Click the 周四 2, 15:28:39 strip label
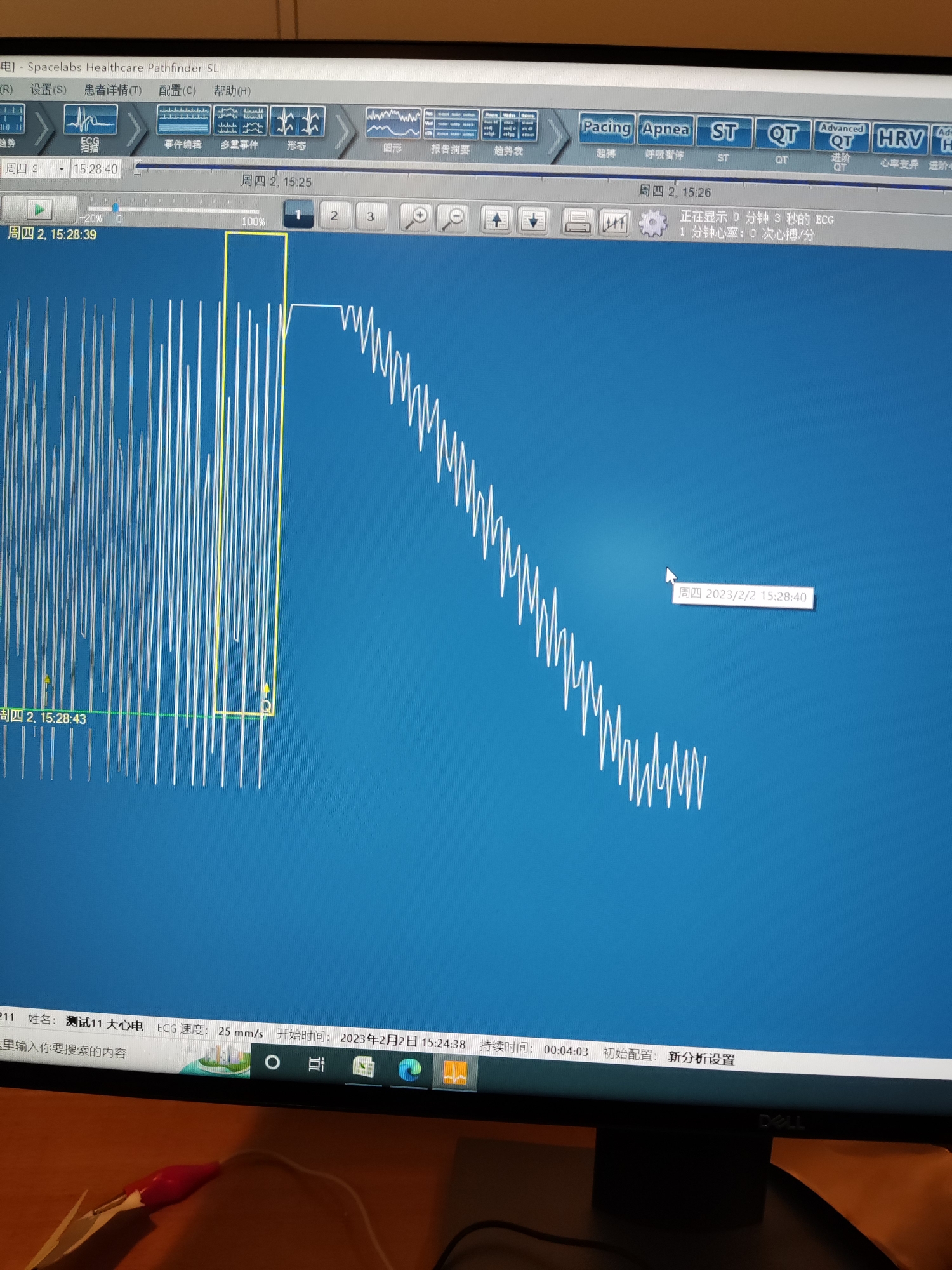Image resolution: width=952 pixels, height=1270 pixels. [51, 234]
